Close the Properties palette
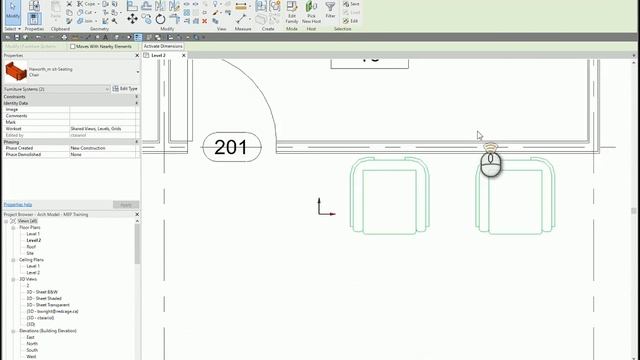 point(137,55)
